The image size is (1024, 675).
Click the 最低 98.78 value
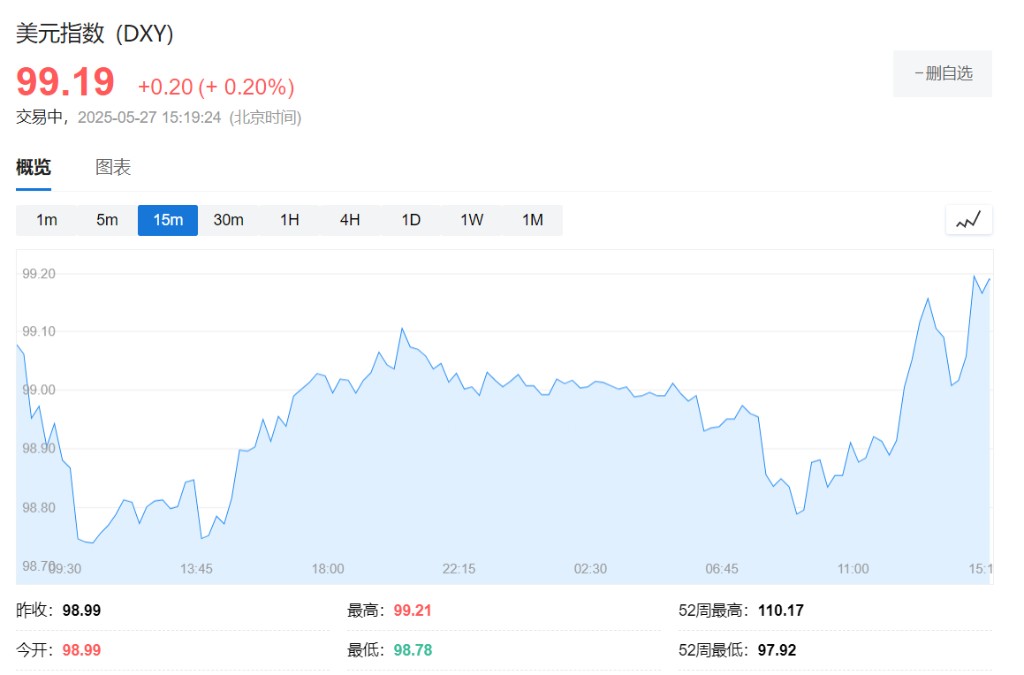(412, 650)
